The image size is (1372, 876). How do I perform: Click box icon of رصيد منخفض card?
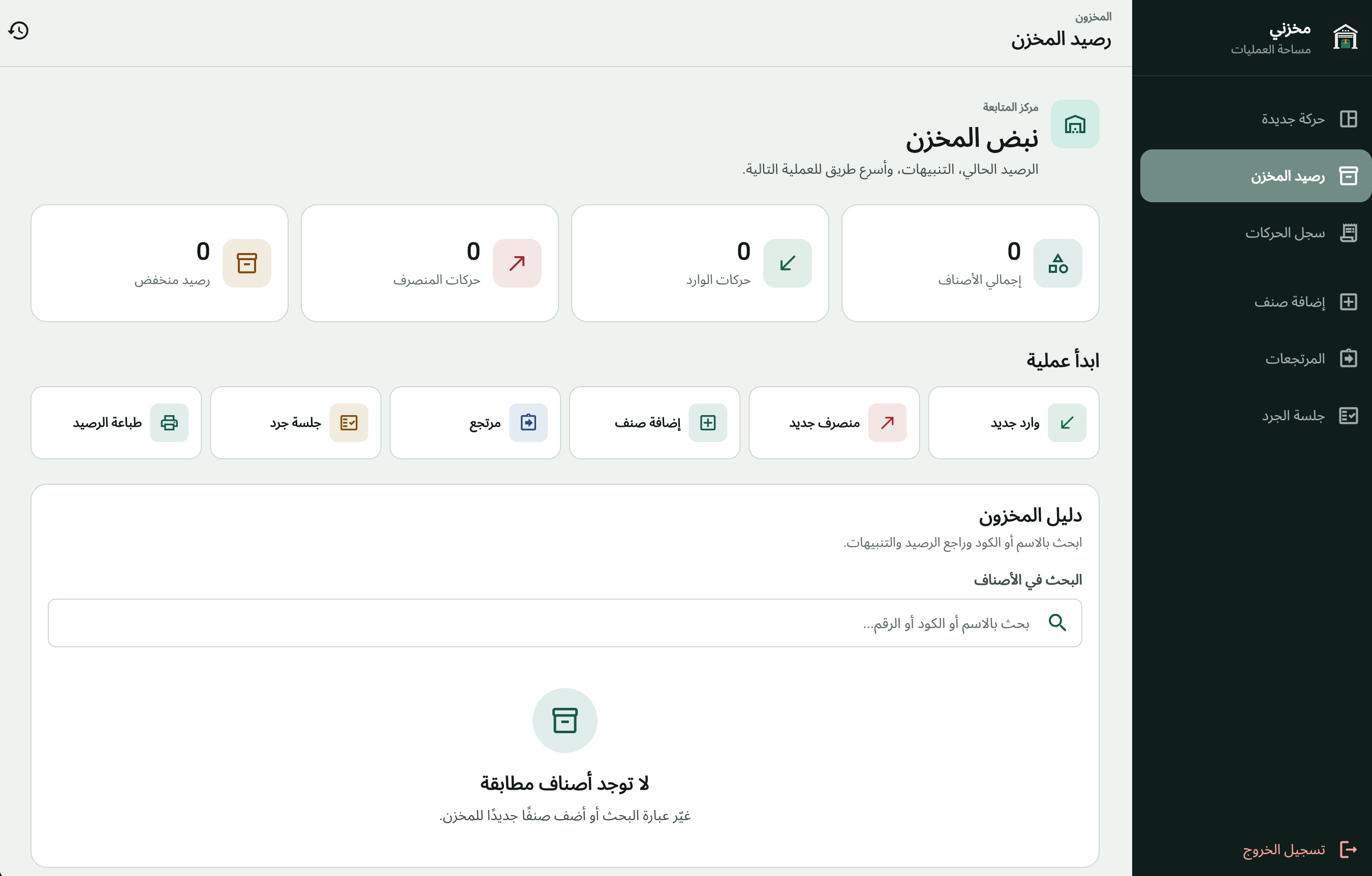247,263
